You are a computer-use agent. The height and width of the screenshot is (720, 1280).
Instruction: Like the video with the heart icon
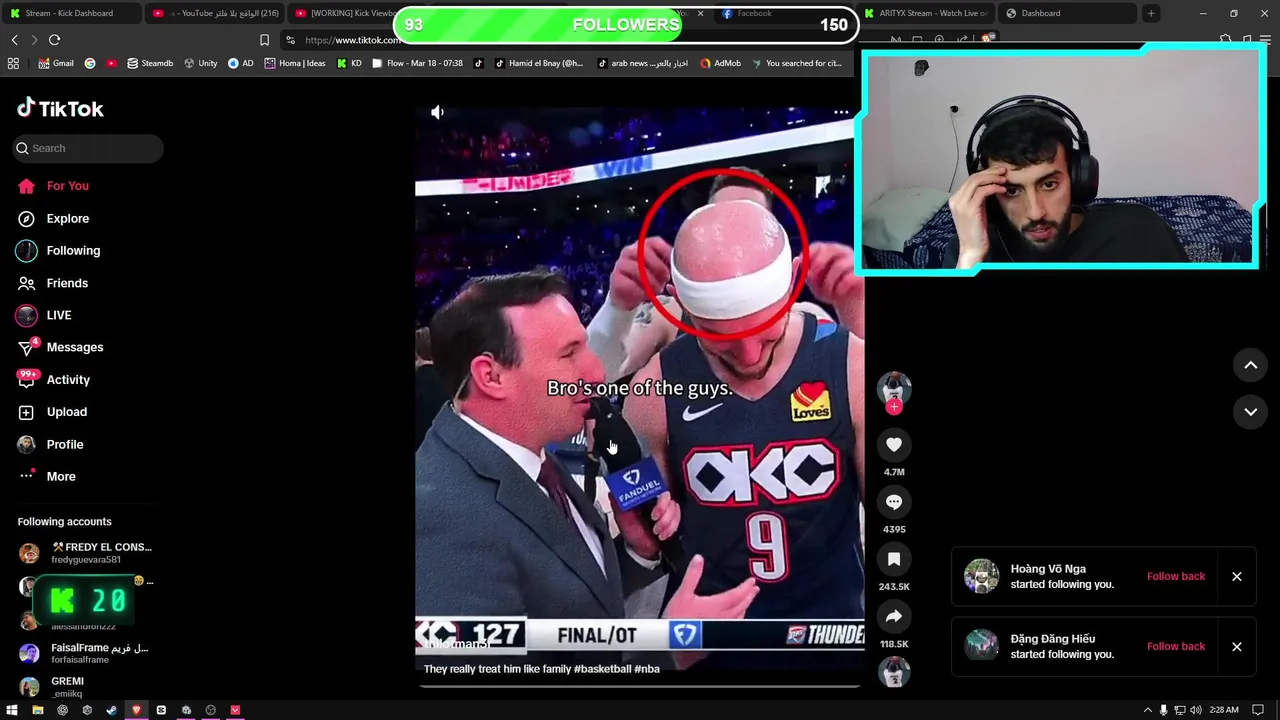click(x=894, y=445)
